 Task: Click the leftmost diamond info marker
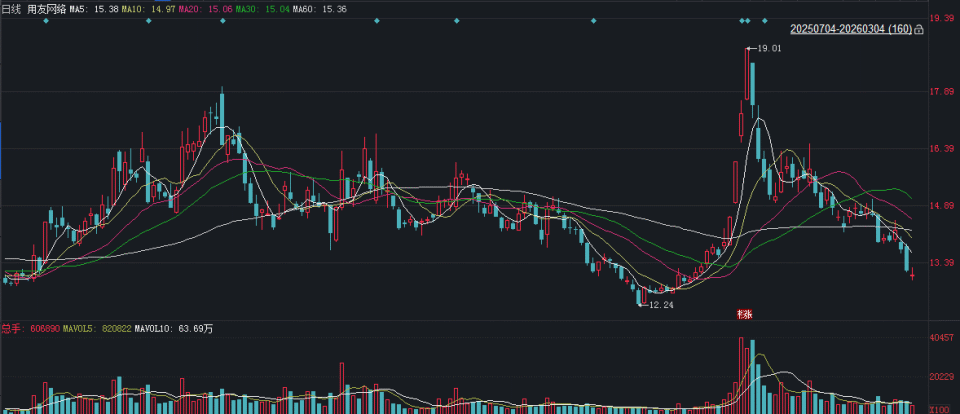(46, 21)
